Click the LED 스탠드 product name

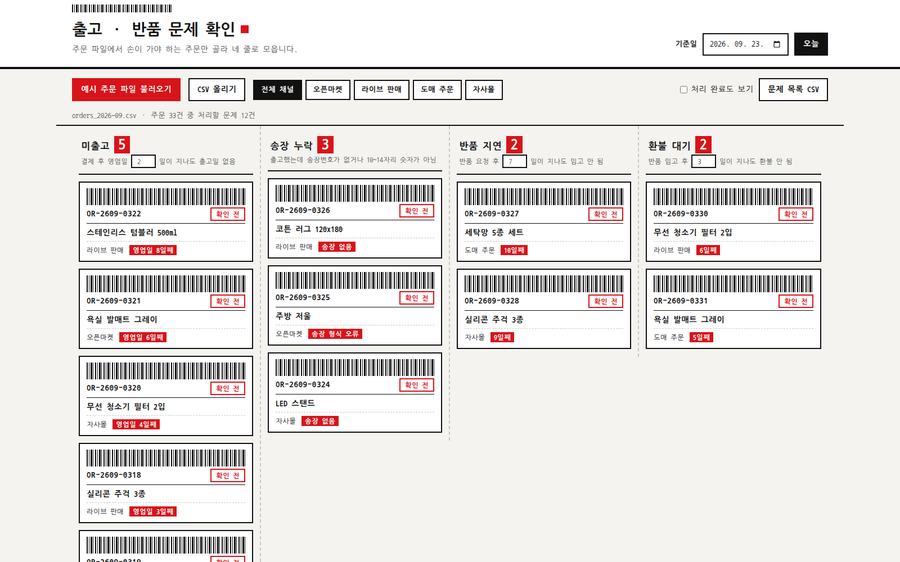click(x=295, y=404)
